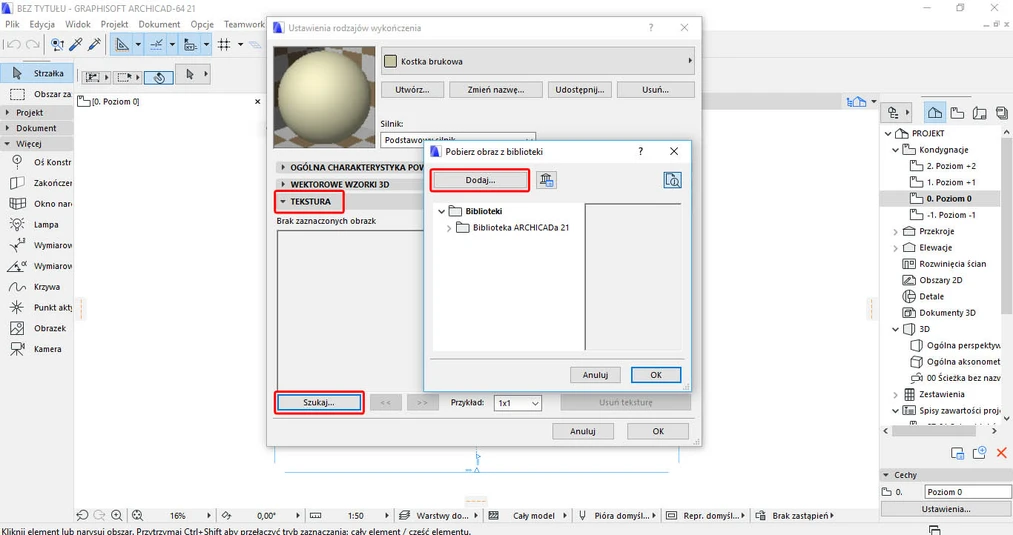
Task: Select the Okno narożne tool
Action: pos(37,204)
